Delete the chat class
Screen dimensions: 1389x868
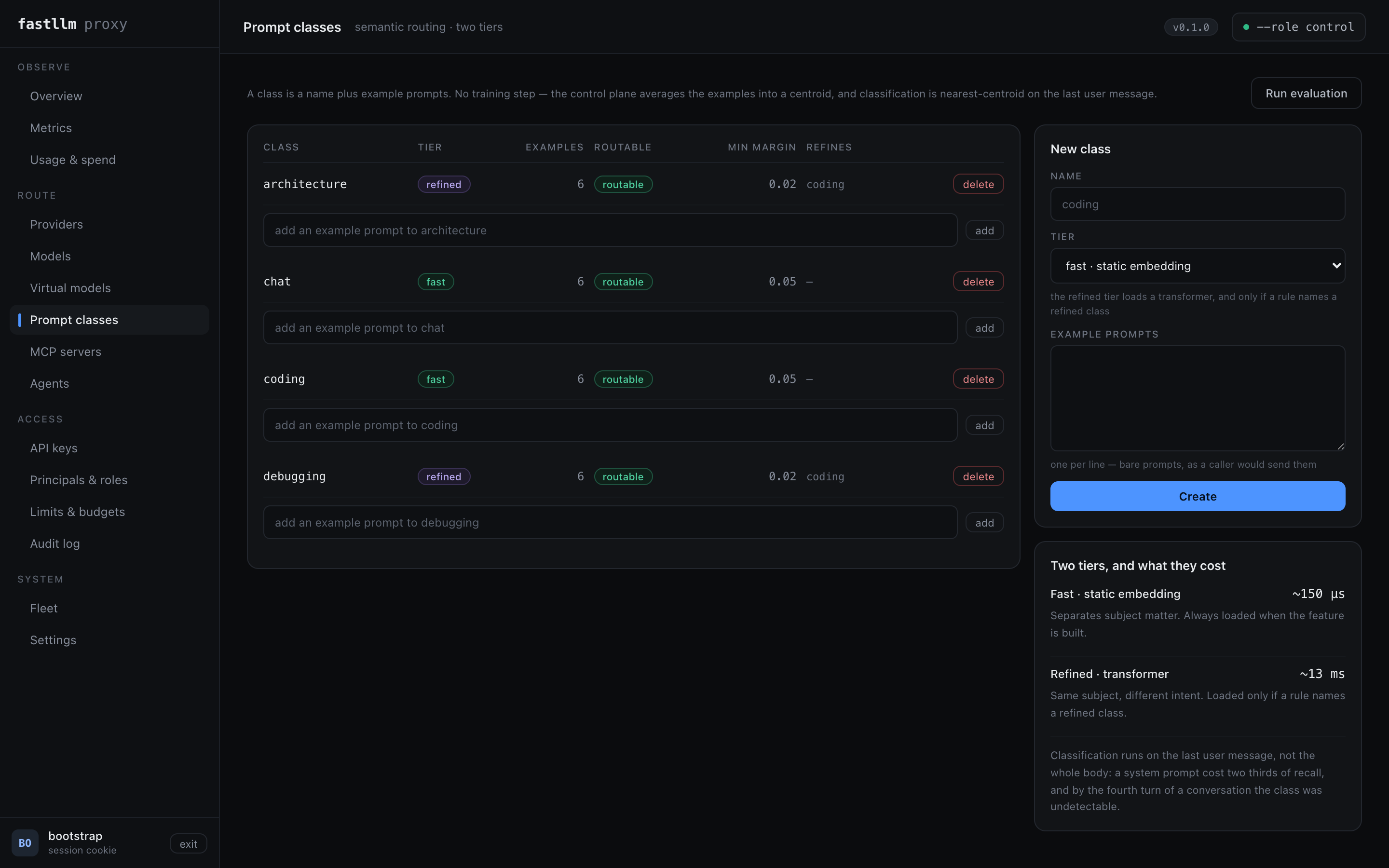click(x=978, y=281)
